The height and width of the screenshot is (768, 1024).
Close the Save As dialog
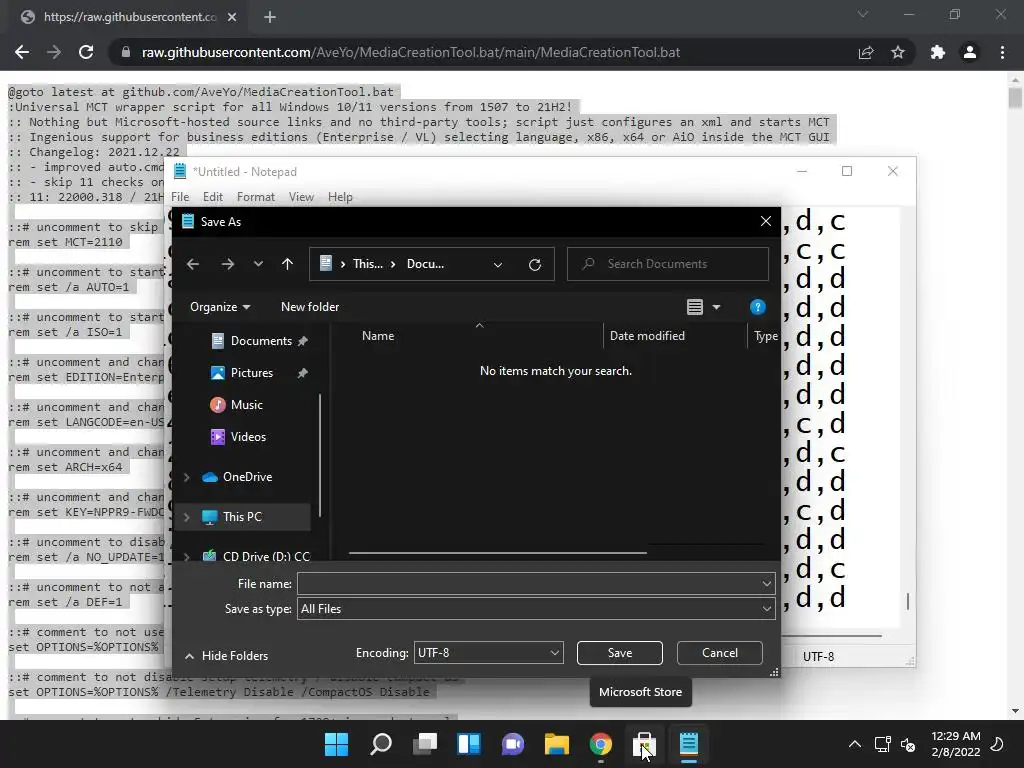(x=766, y=221)
